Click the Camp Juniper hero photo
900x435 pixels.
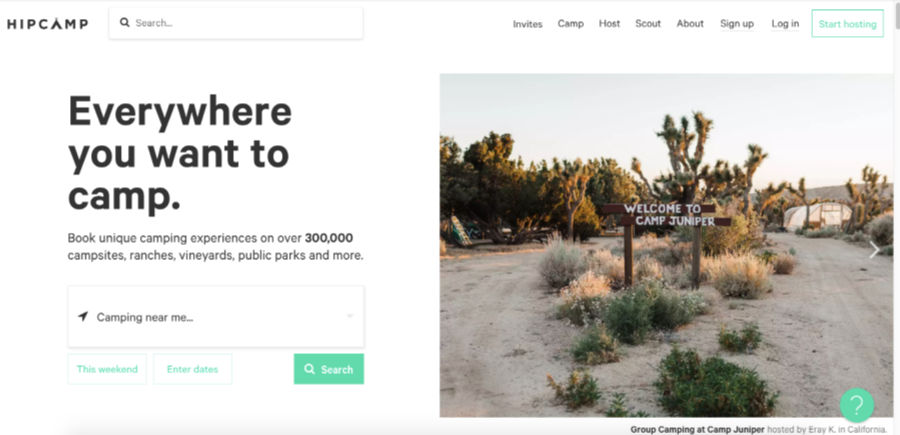(666, 245)
